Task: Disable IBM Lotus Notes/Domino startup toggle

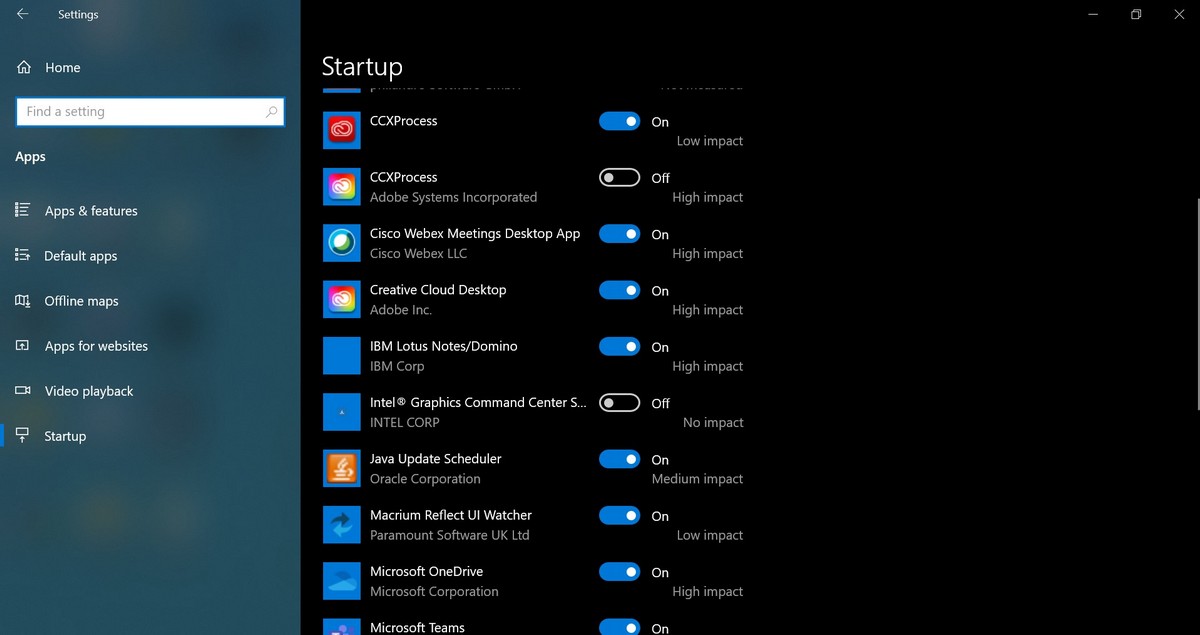Action: click(619, 346)
